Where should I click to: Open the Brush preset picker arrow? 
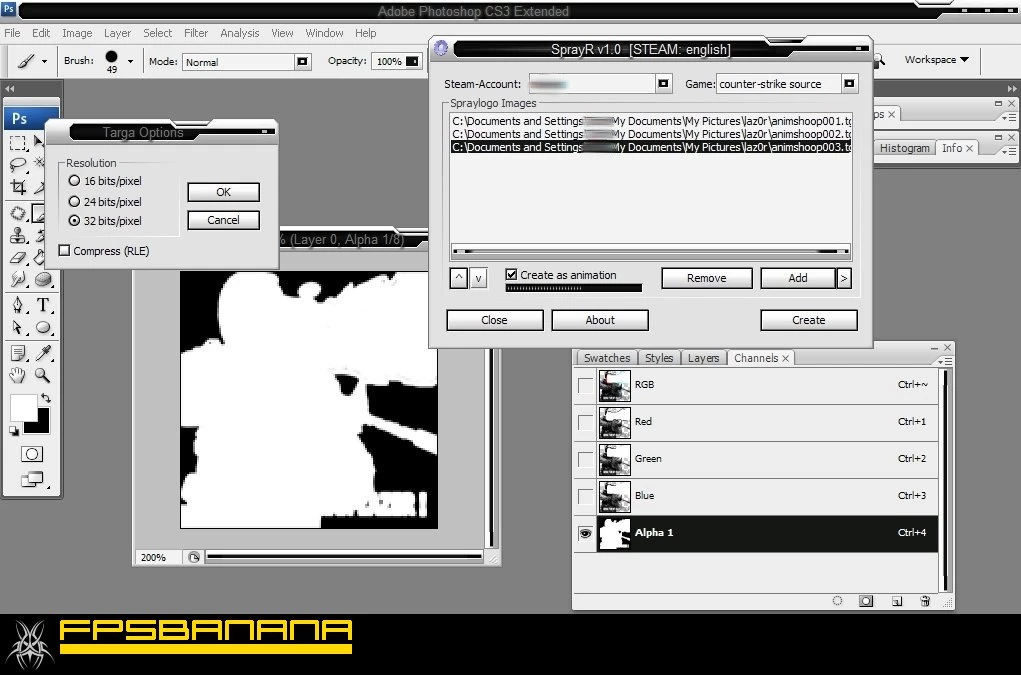130,61
